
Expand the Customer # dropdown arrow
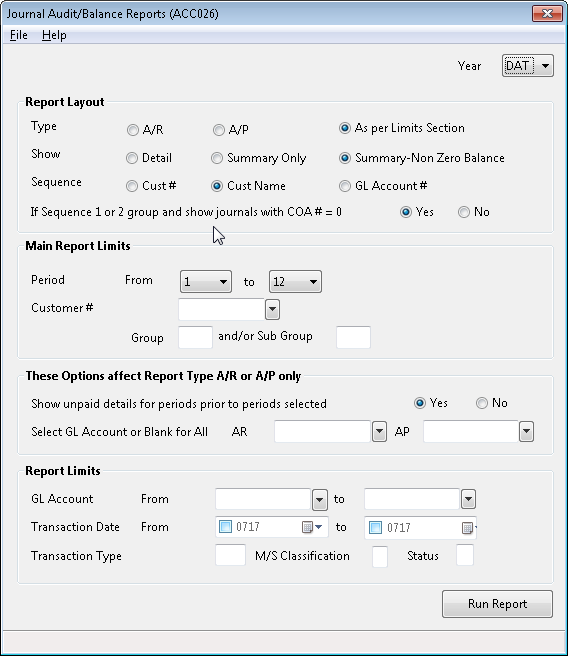click(x=272, y=310)
